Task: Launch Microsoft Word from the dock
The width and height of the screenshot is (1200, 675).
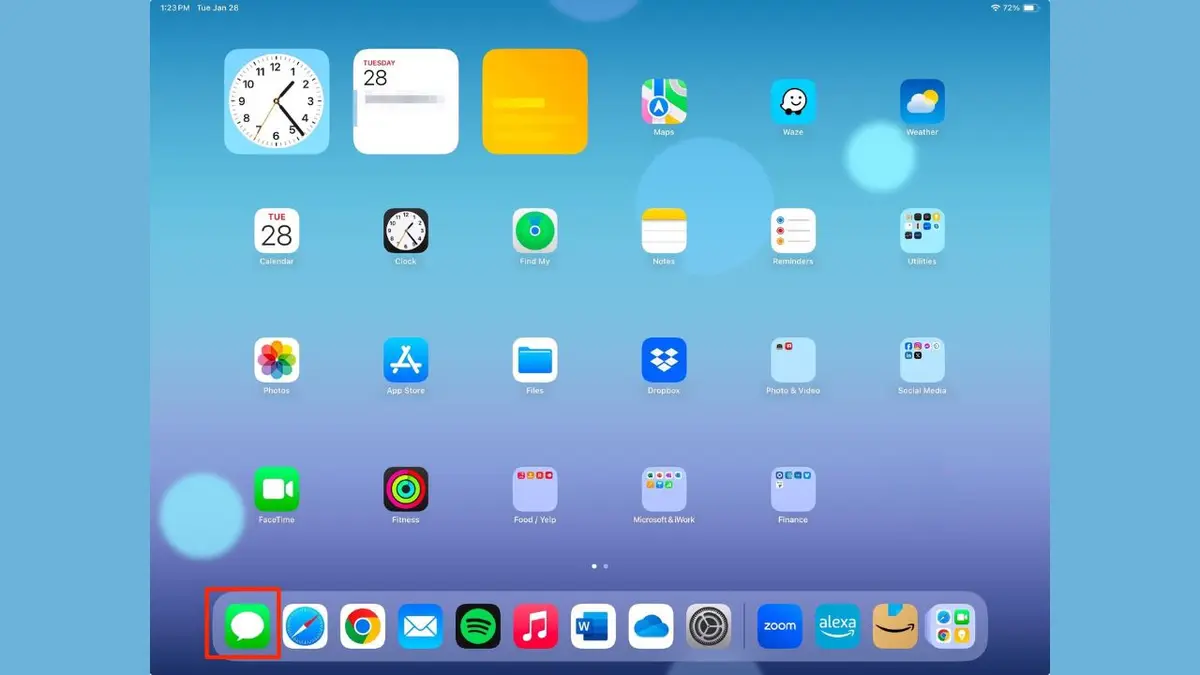Action: (x=594, y=626)
